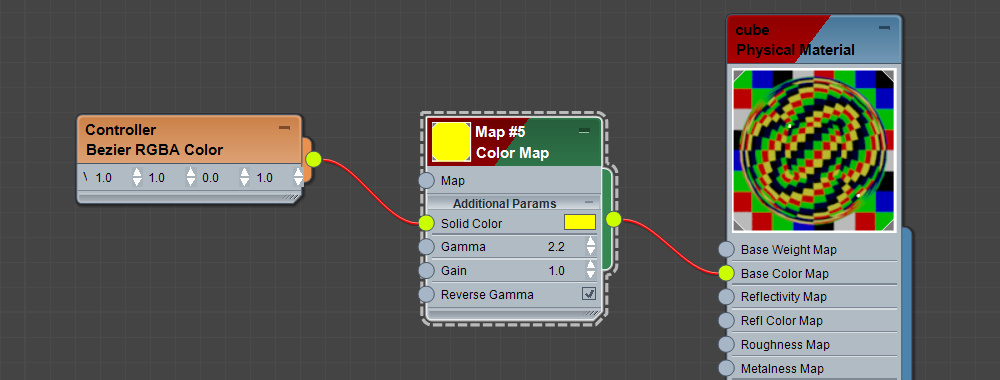Click the Gain input socket

426,270
